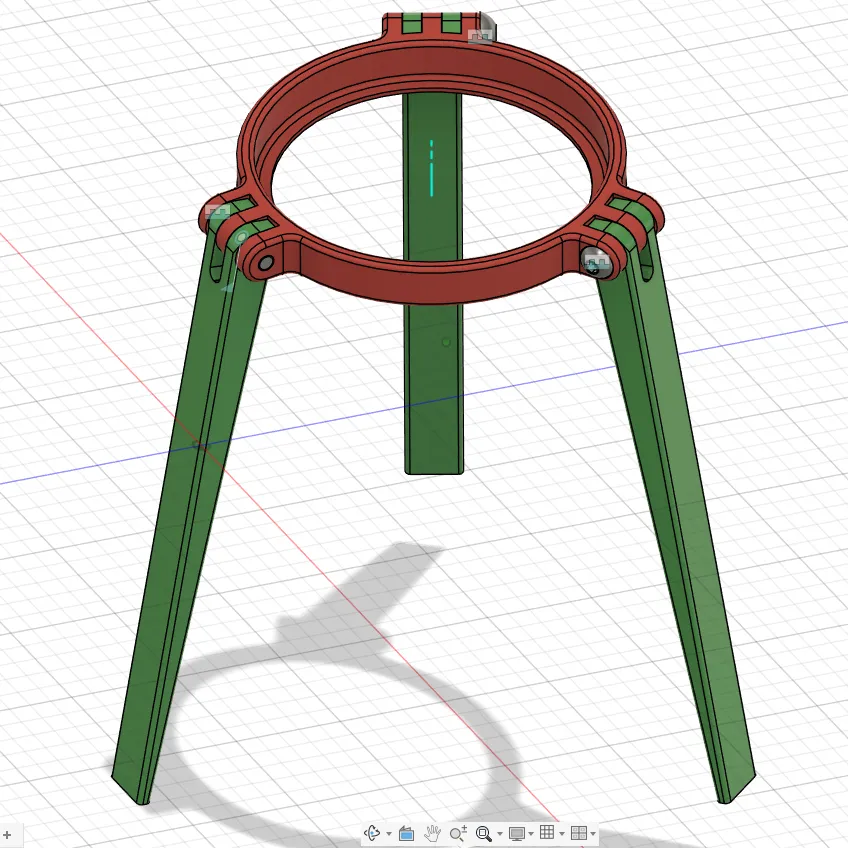Viewport: 848px width, 848px height.
Task: Click the joint glyph on right hinge
Action: pyautogui.click(x=597, y=263)
